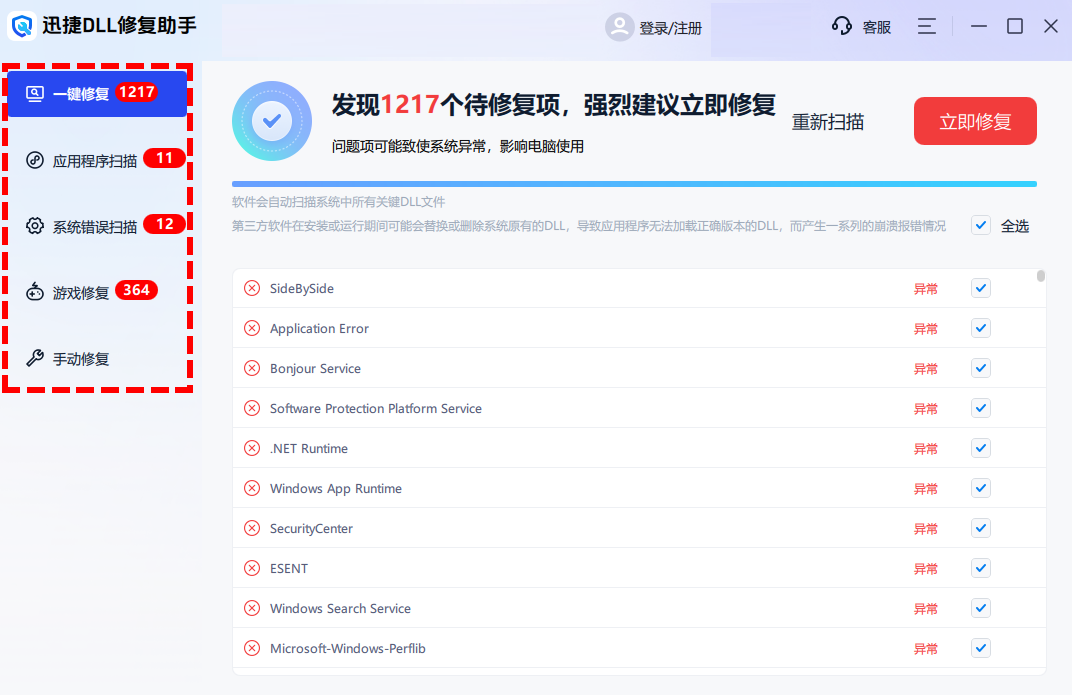Open the hamburger menu in the titlebar
This screenshot has height=695, width=1072.
point(926,26)
